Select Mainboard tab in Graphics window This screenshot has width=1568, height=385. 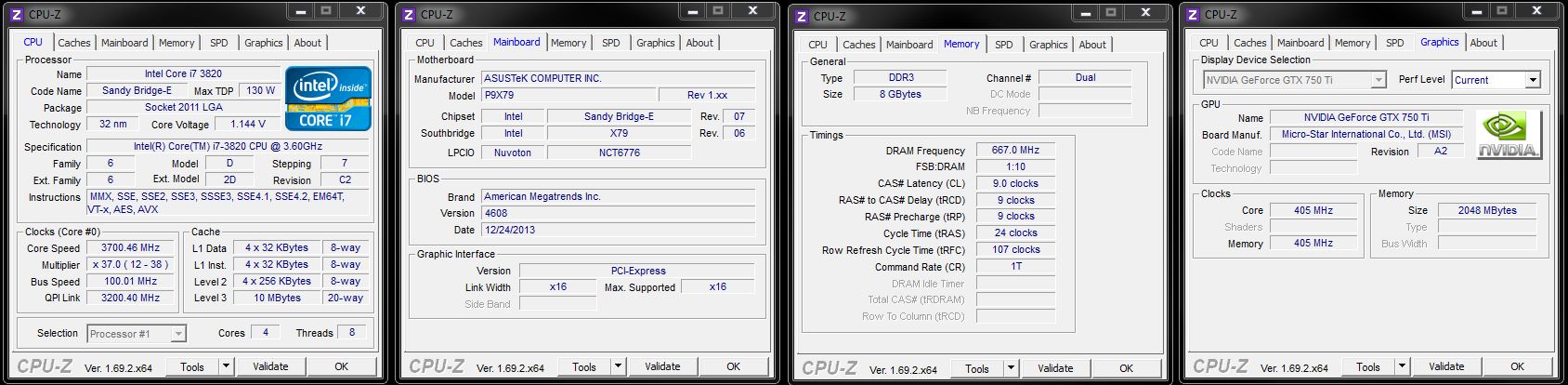1300,43
